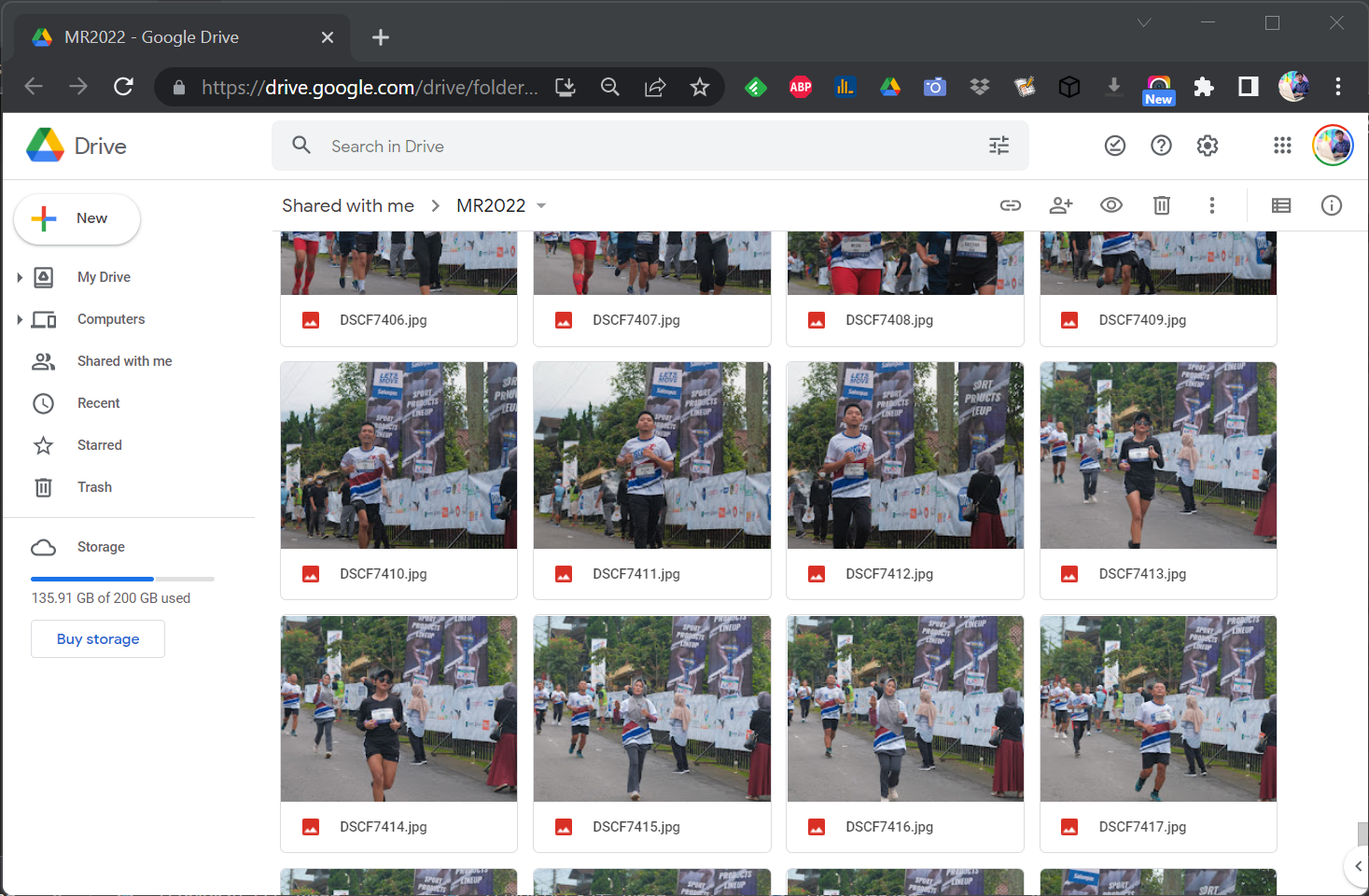Toggle the View details info panel
The height and width of the screenshot is (896, 1369).
(x=1332, y=205)
